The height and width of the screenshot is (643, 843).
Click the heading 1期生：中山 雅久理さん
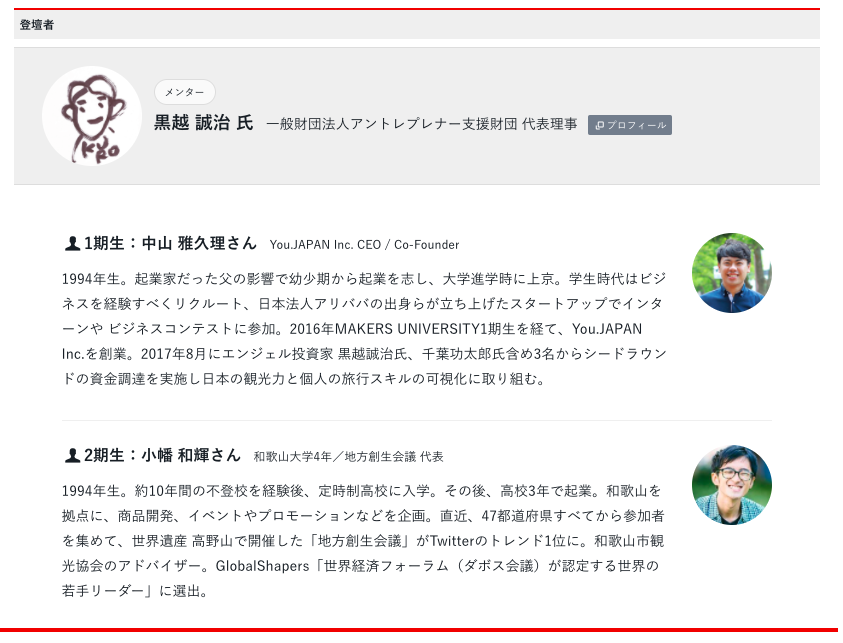[170, 244]
